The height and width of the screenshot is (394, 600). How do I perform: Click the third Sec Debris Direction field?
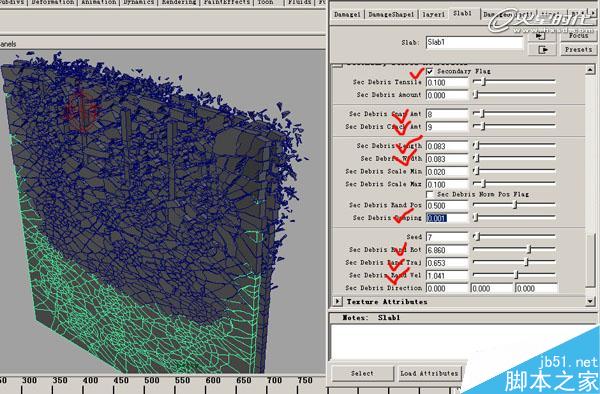pyautogui.click(x=536, y=288)
